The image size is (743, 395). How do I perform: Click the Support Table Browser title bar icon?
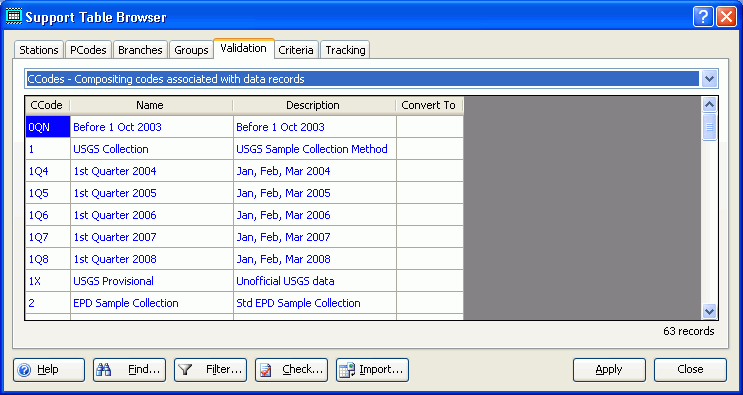13,17
